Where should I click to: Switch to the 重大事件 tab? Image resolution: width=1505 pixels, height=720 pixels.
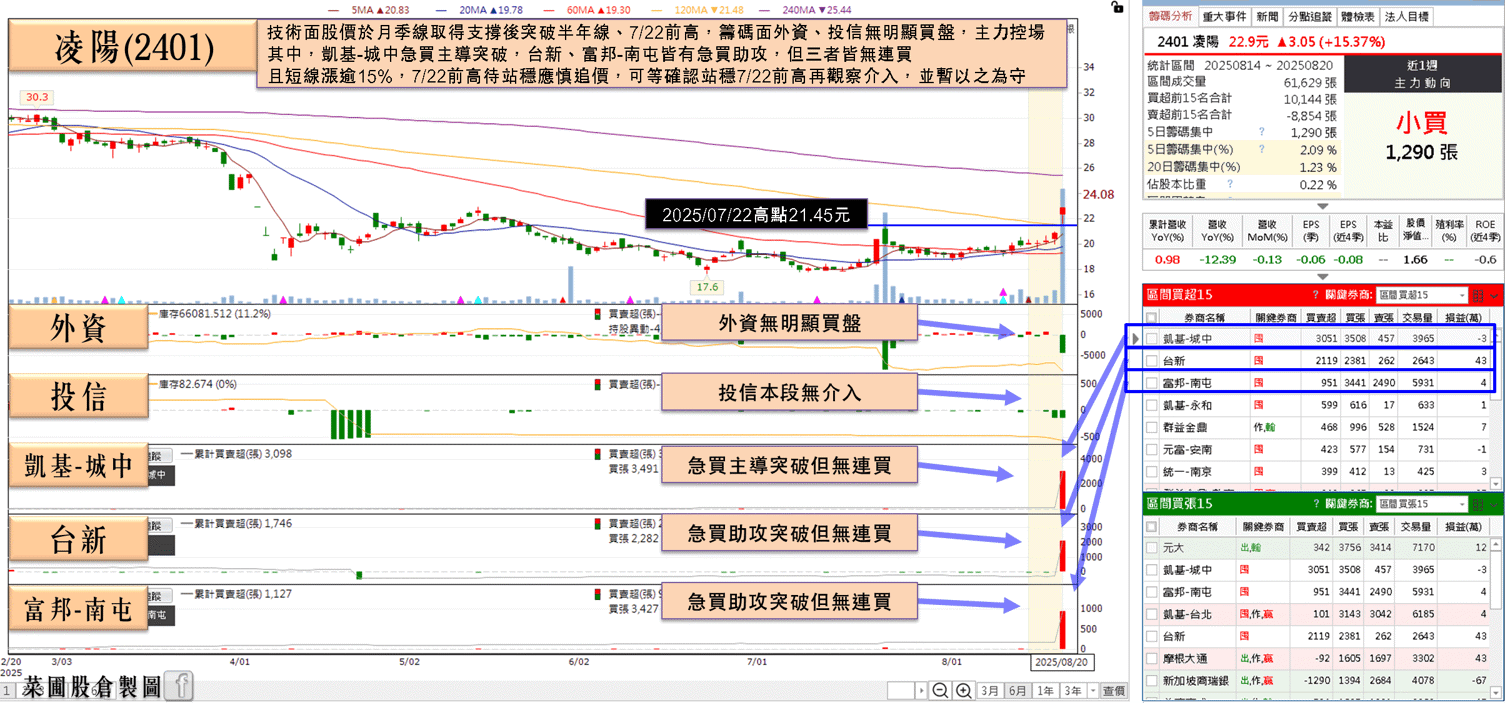1224,16
